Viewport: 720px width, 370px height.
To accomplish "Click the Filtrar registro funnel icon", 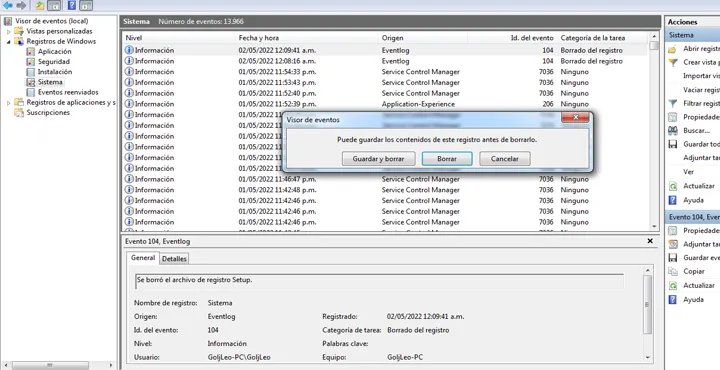I will point(673,103).
